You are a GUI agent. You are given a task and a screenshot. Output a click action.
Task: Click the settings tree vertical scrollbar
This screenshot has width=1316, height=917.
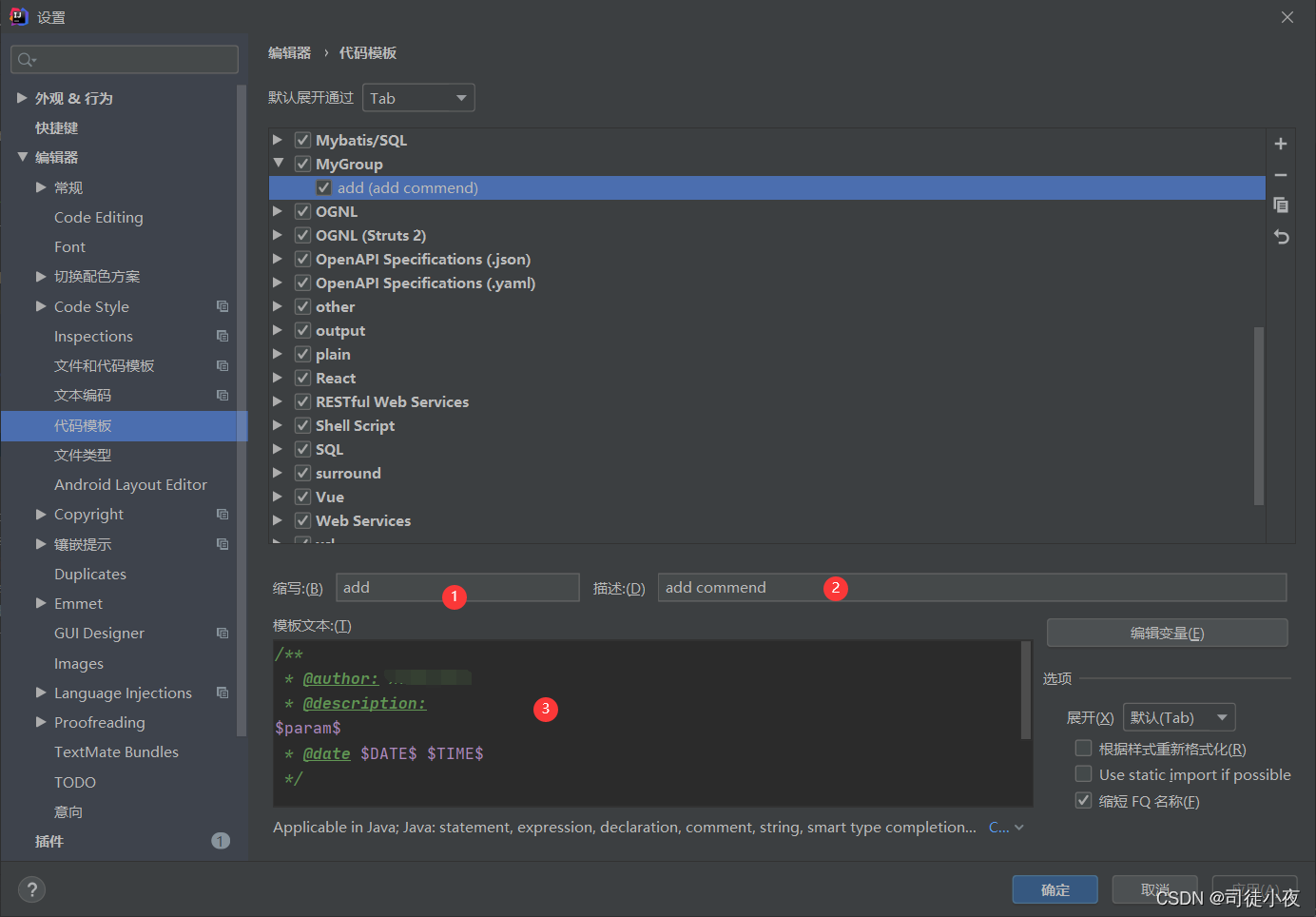[x=242, y=409]
